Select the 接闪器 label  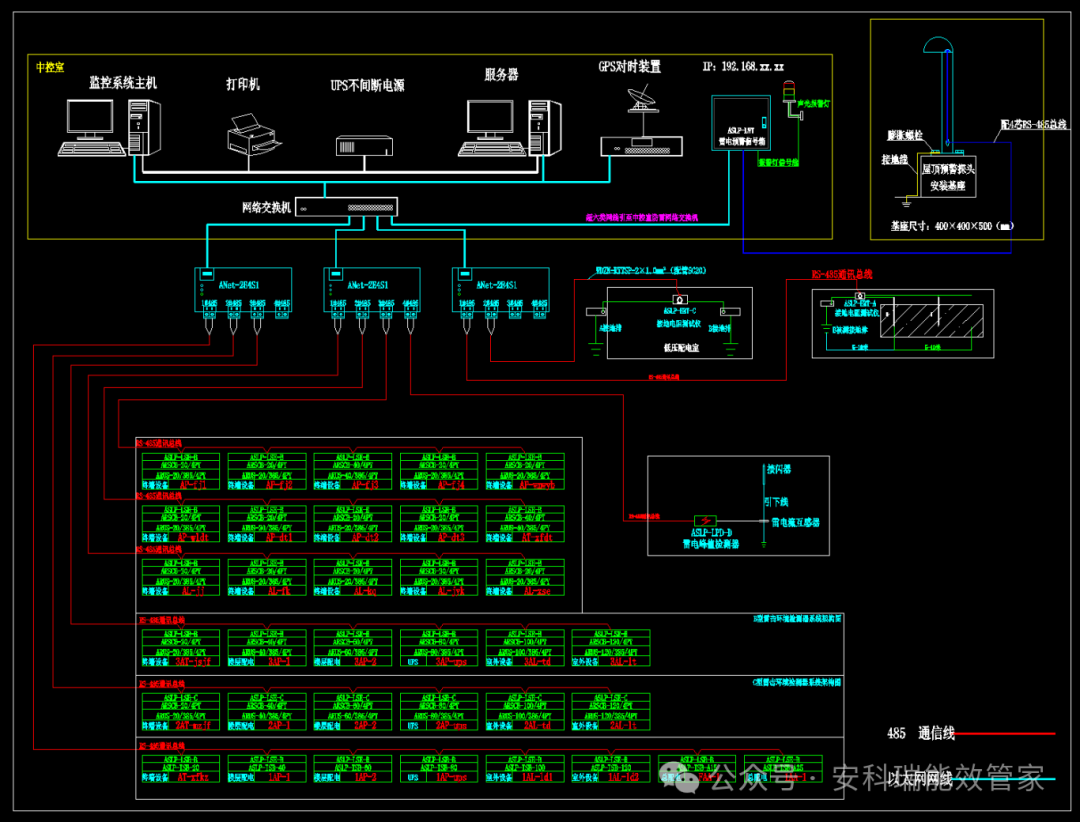point(779,469)
